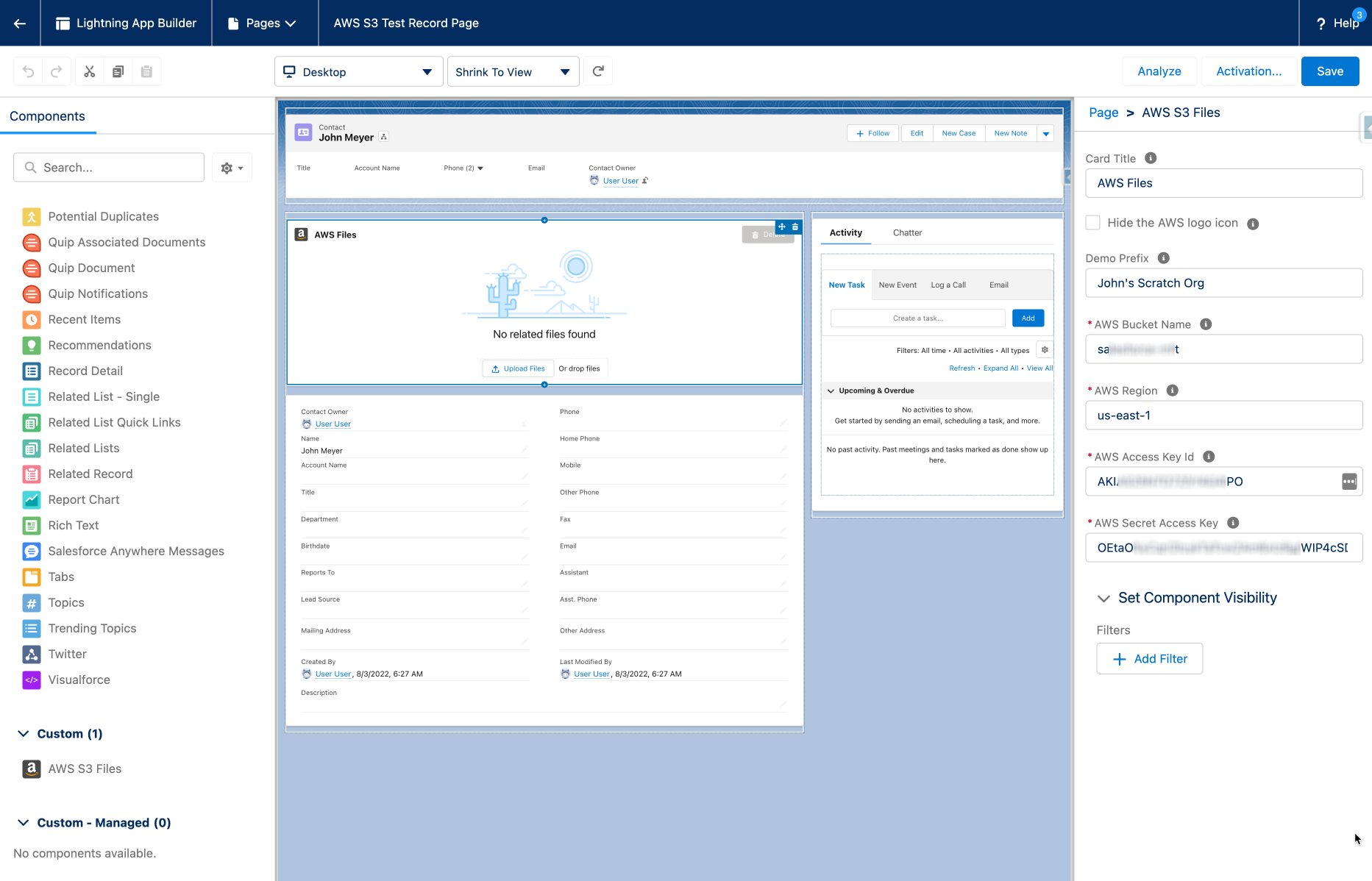Click the Undo icon in the toolbar
The height and width of the screenshot is (881, 1372).
pos(28,71)
